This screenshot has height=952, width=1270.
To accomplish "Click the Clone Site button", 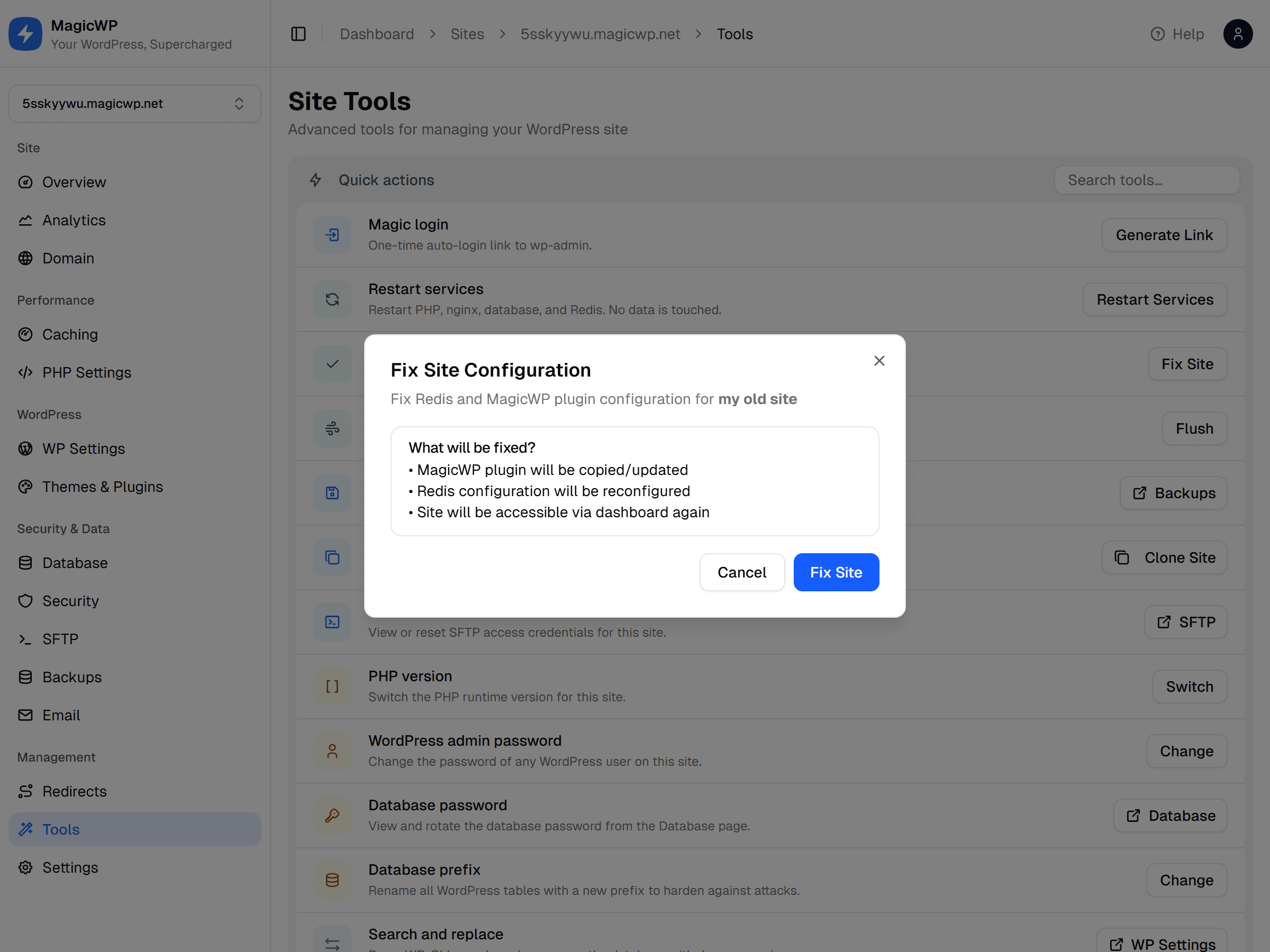I will pyautogui.click(x=1164, y=558).
